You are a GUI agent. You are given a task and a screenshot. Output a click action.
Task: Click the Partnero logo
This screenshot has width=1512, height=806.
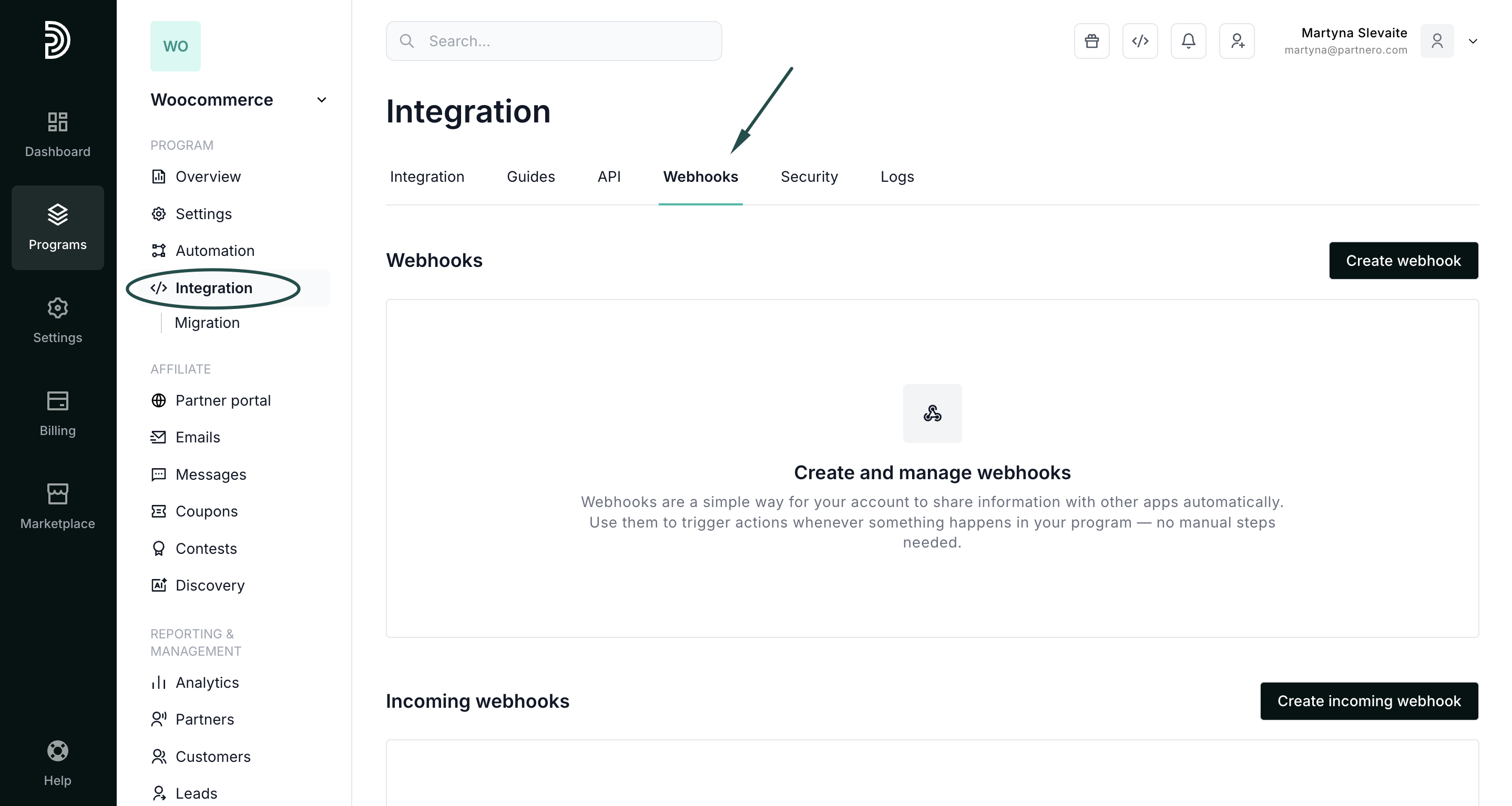point(57,40)
